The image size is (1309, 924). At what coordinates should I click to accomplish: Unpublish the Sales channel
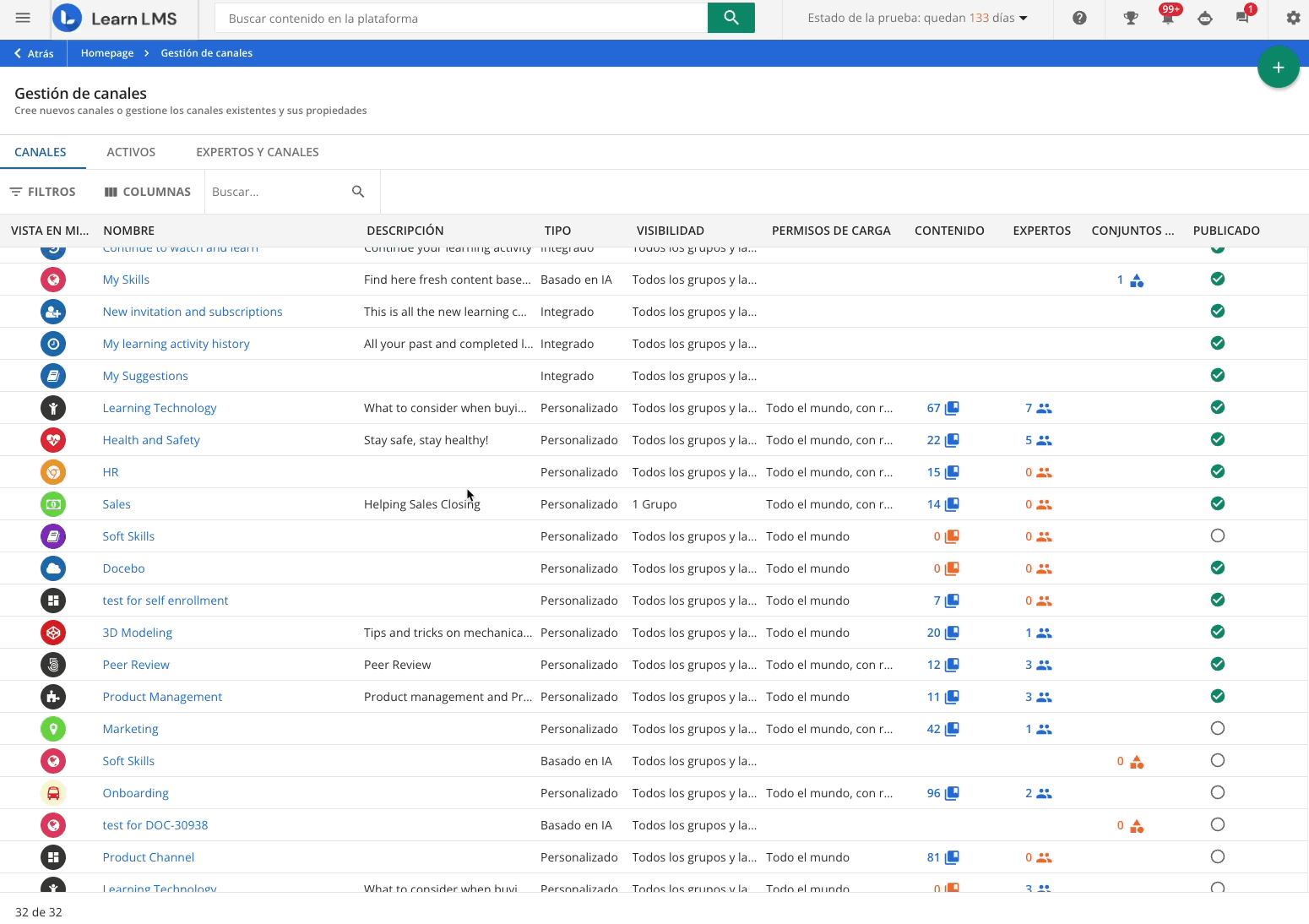(x=1218, y=503)
